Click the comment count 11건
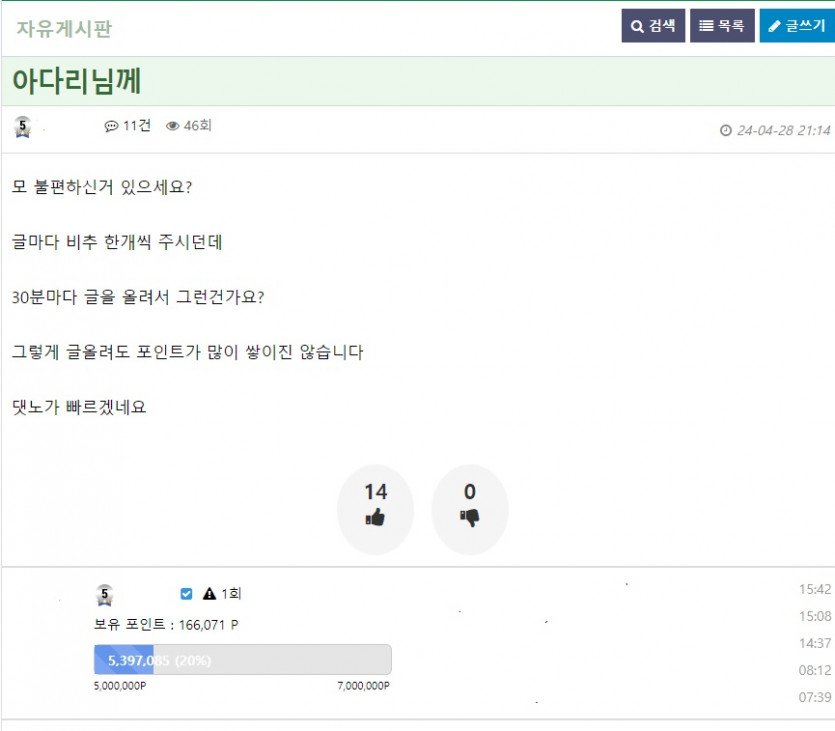This screenshot has height=731, width=835. tap(137, 126)
